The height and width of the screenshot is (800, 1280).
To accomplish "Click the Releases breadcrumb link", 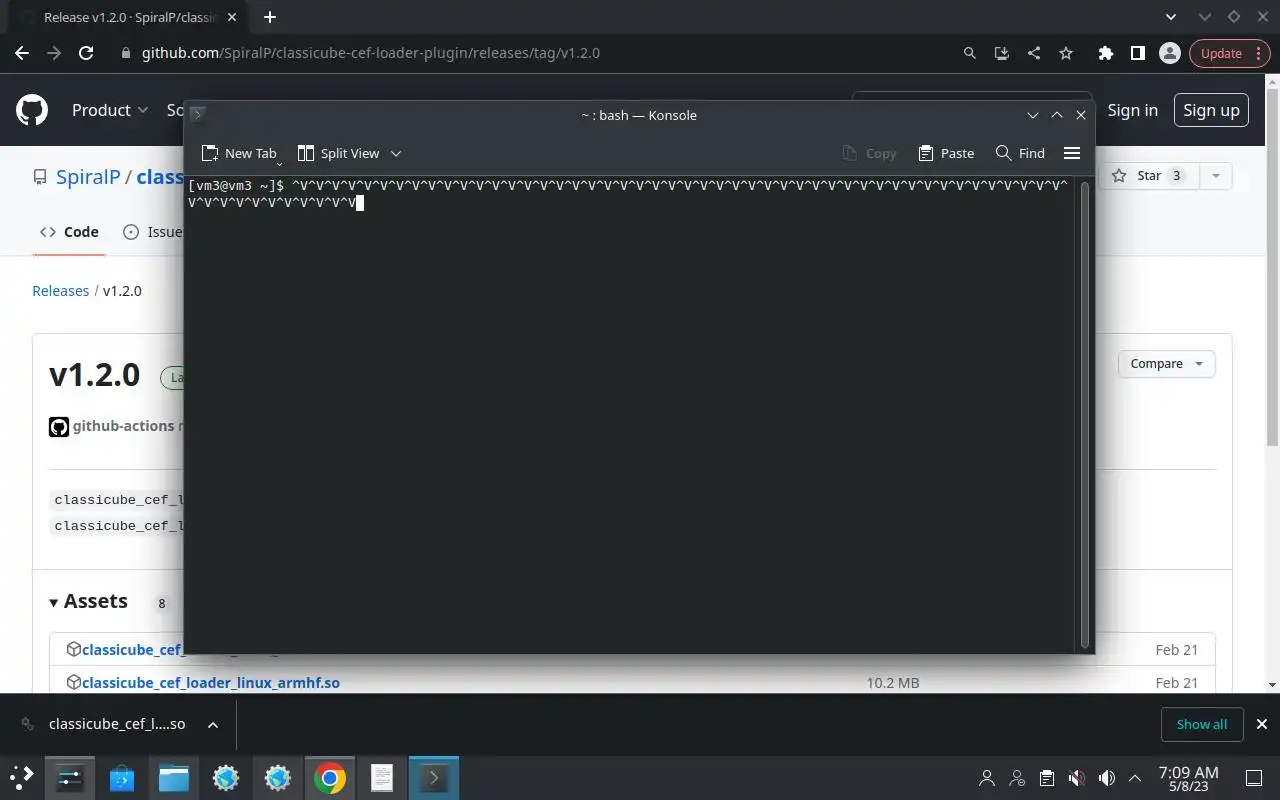I will click(x=60, y=291).
